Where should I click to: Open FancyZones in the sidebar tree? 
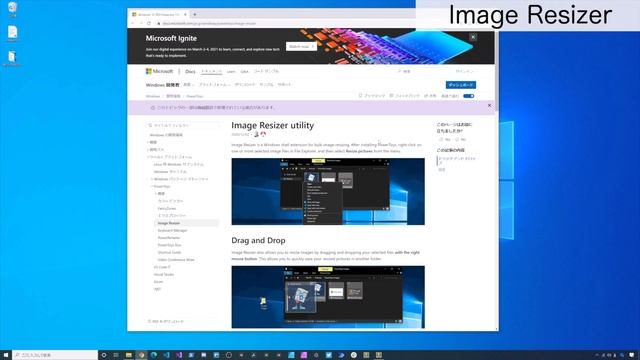pyautogui.click(x=167, y=209)
